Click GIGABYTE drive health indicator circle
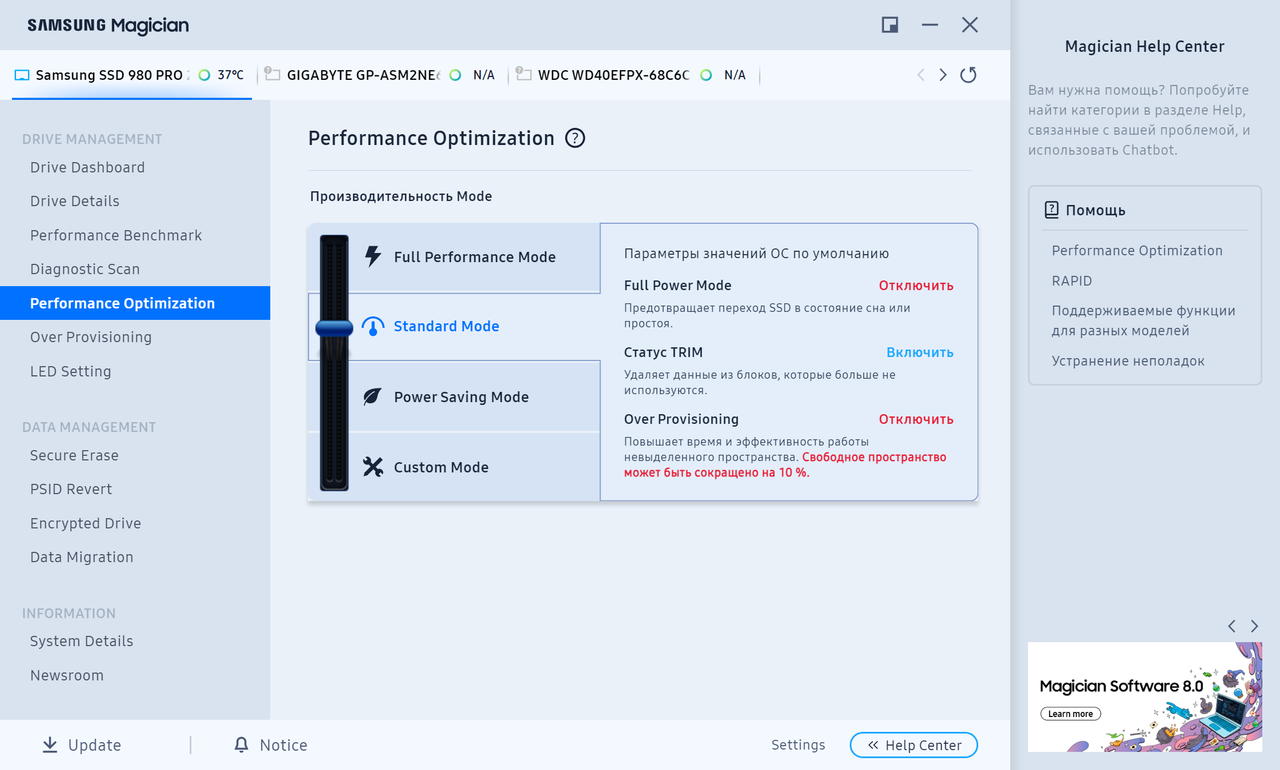 point(455,75)
